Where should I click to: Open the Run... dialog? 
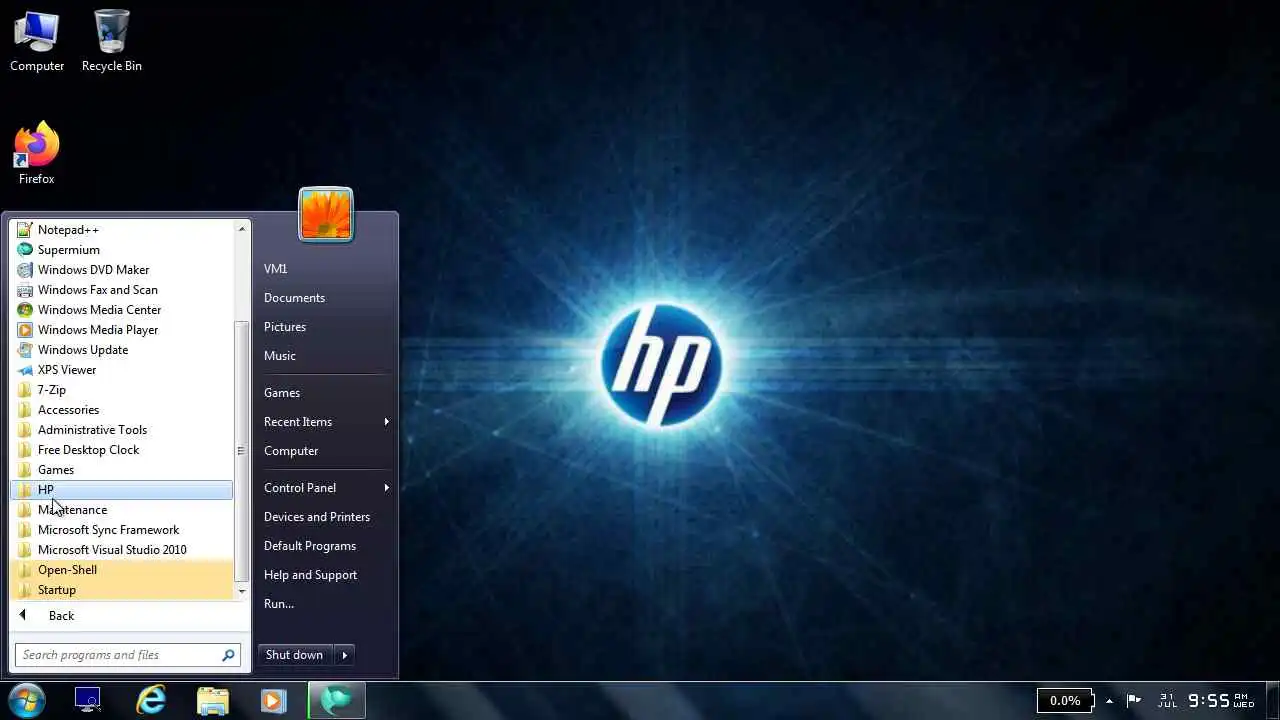pyautogui.click(x=279, y=604)
